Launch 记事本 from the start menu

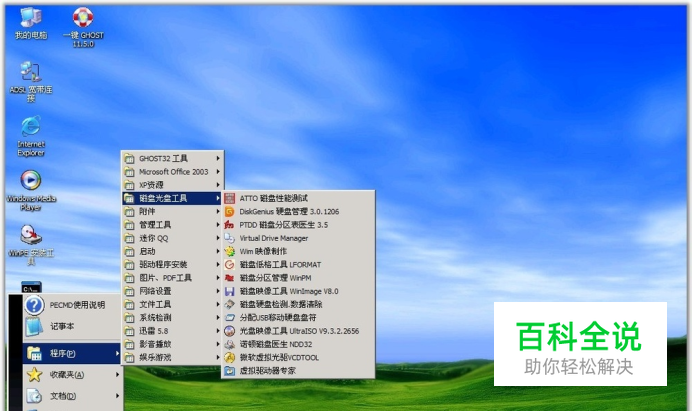point(72,326)
